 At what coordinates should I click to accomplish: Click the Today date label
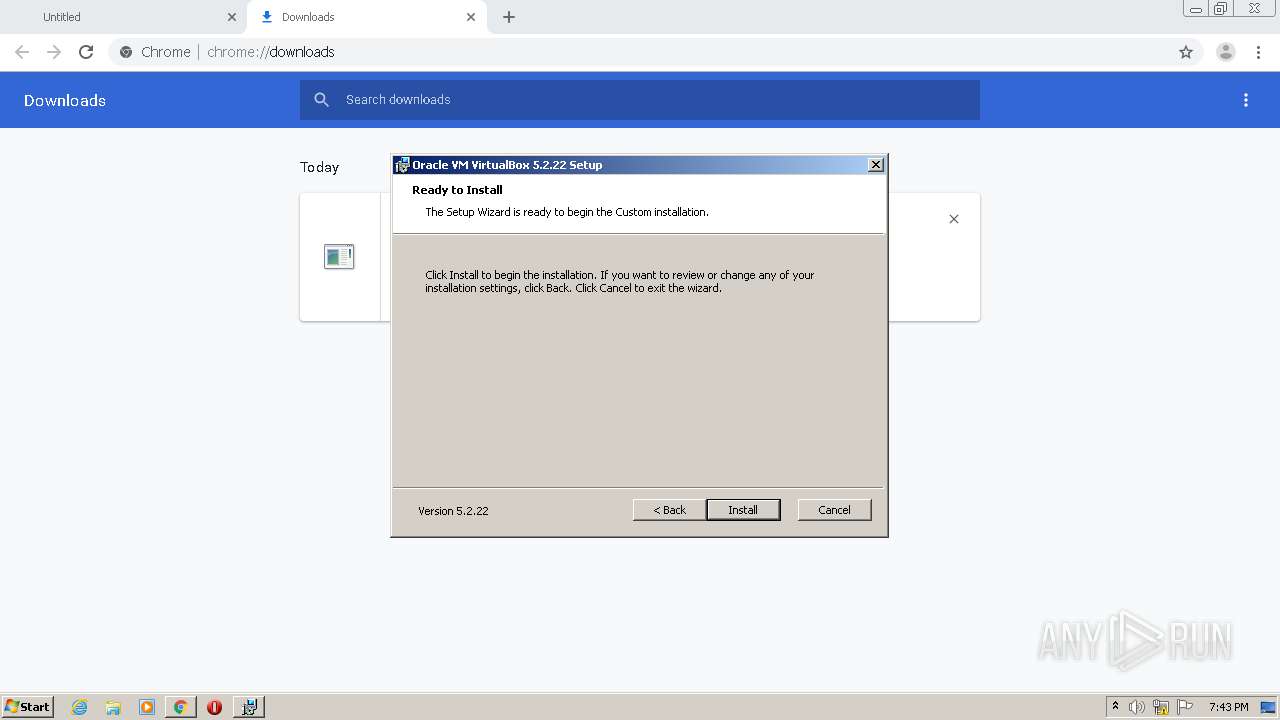(319, 167)
